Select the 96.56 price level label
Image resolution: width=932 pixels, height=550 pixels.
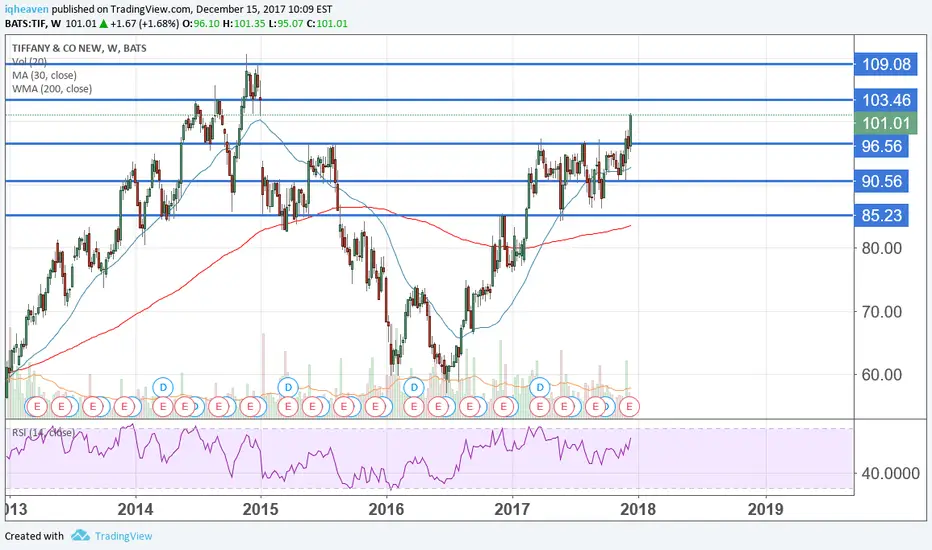point(881,146)
